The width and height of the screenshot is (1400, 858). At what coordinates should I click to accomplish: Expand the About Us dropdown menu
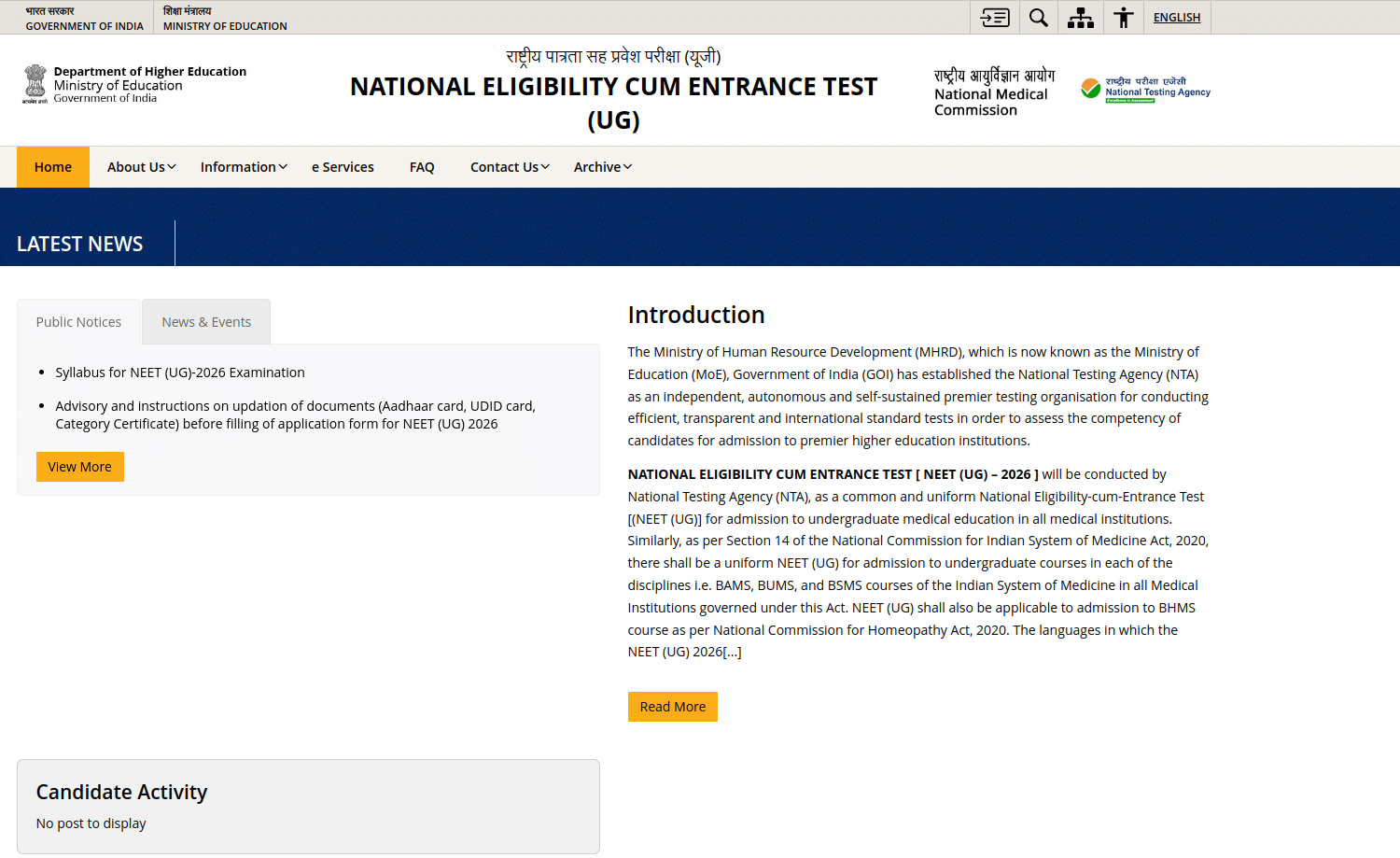tap(141, 167)
